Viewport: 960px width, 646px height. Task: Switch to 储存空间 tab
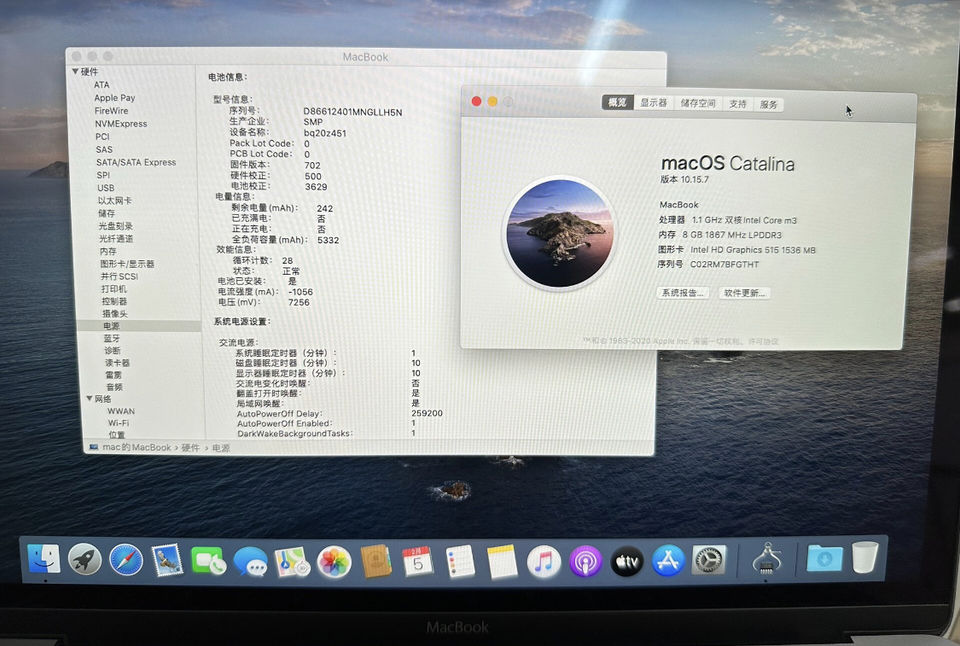click(698, 103)
